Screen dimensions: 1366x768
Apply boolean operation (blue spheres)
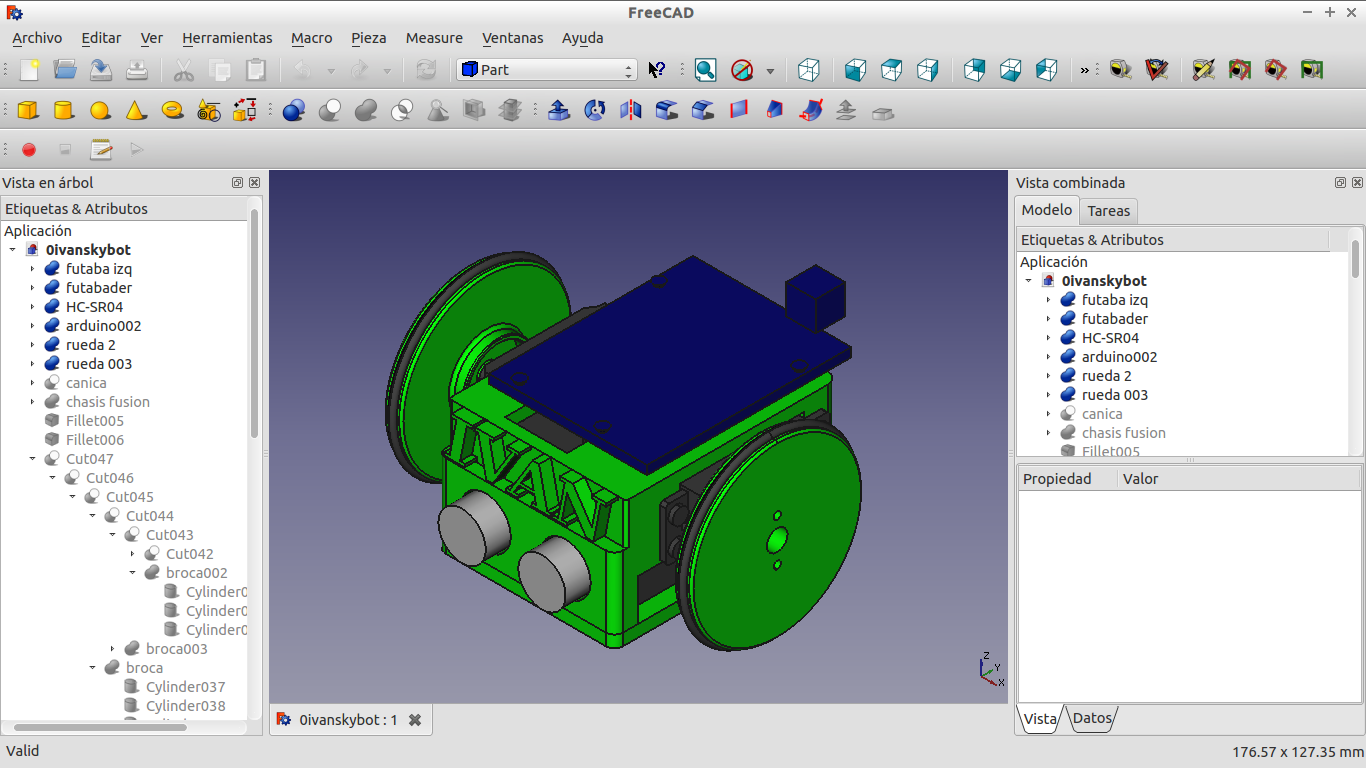point(293,110)
